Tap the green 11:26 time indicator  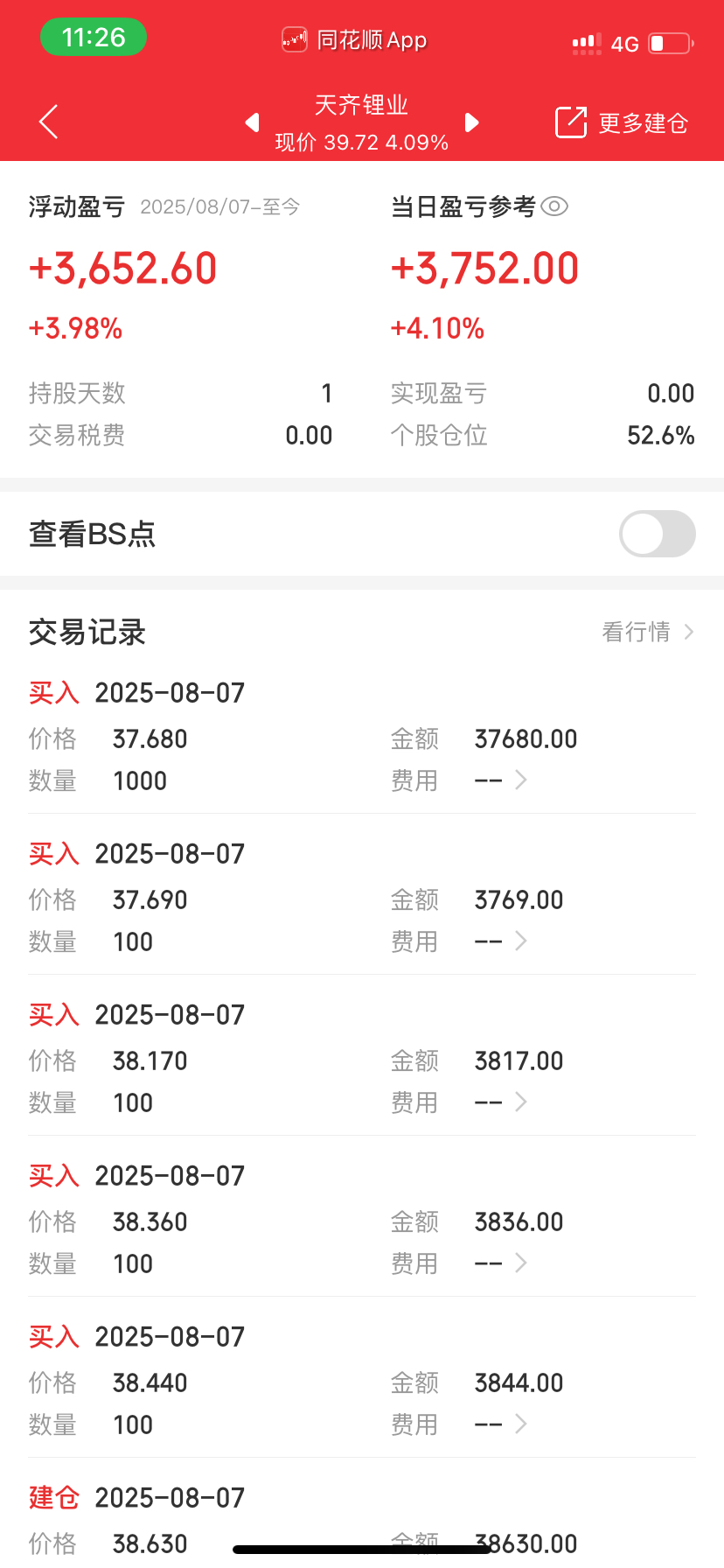(x=94, y=38)
